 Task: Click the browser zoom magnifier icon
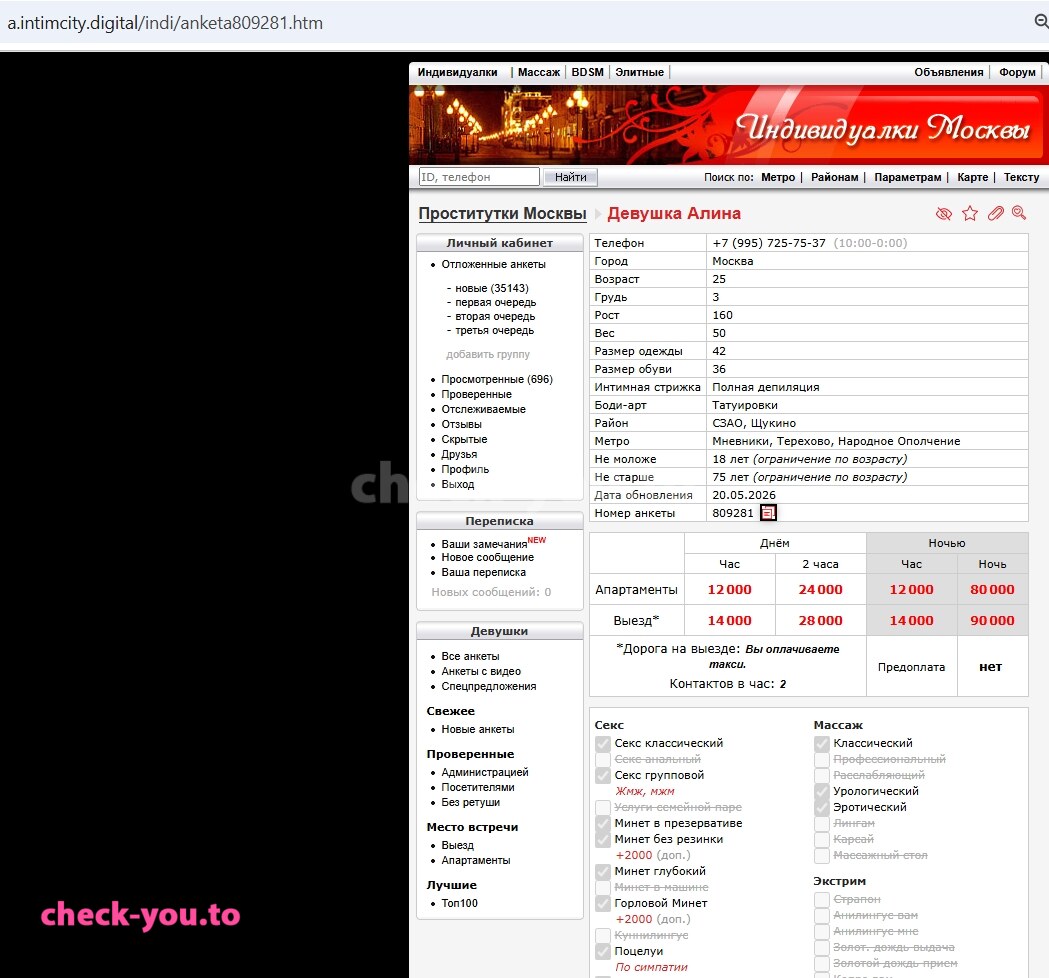tap(1042, 21)
